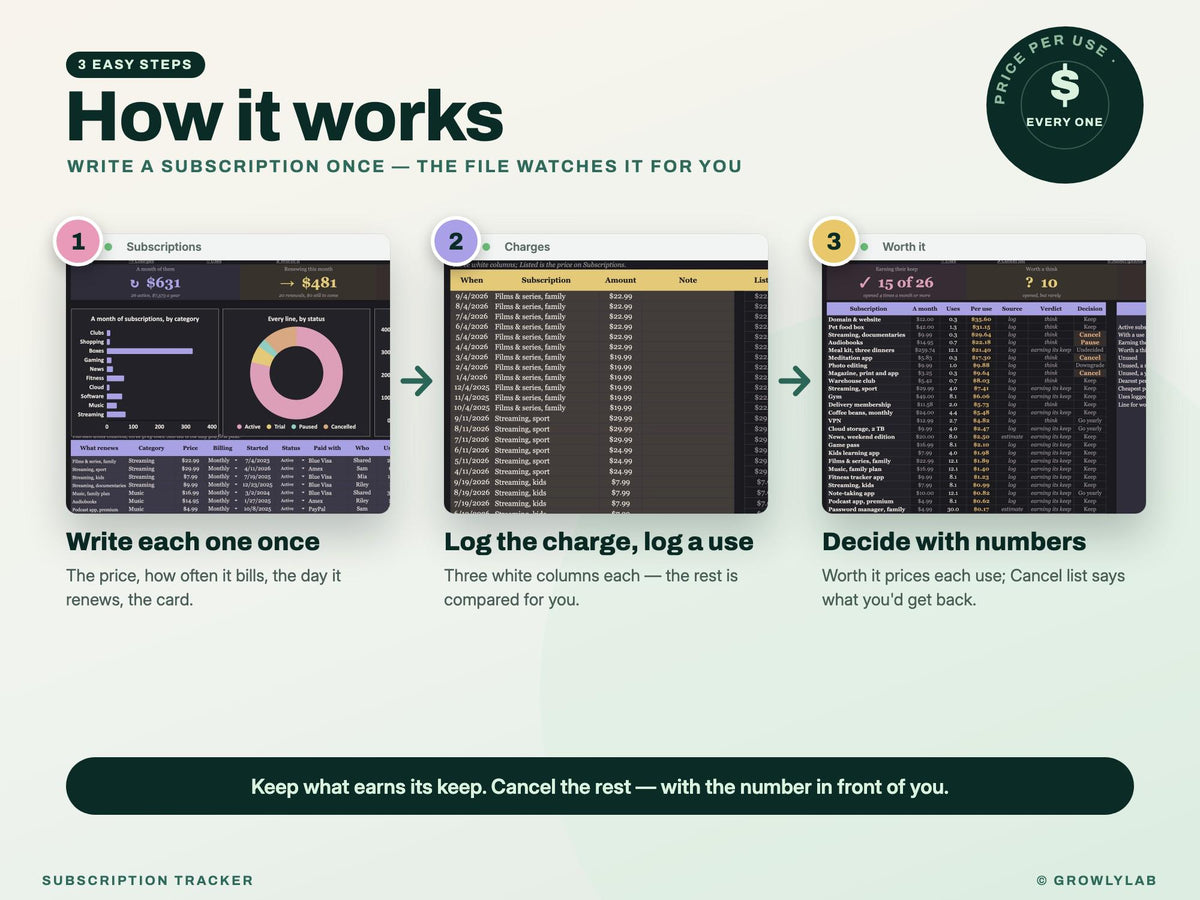Click the Paid with column header
Viewport: 1200px width, 900px height.
(x=327, y=448)
